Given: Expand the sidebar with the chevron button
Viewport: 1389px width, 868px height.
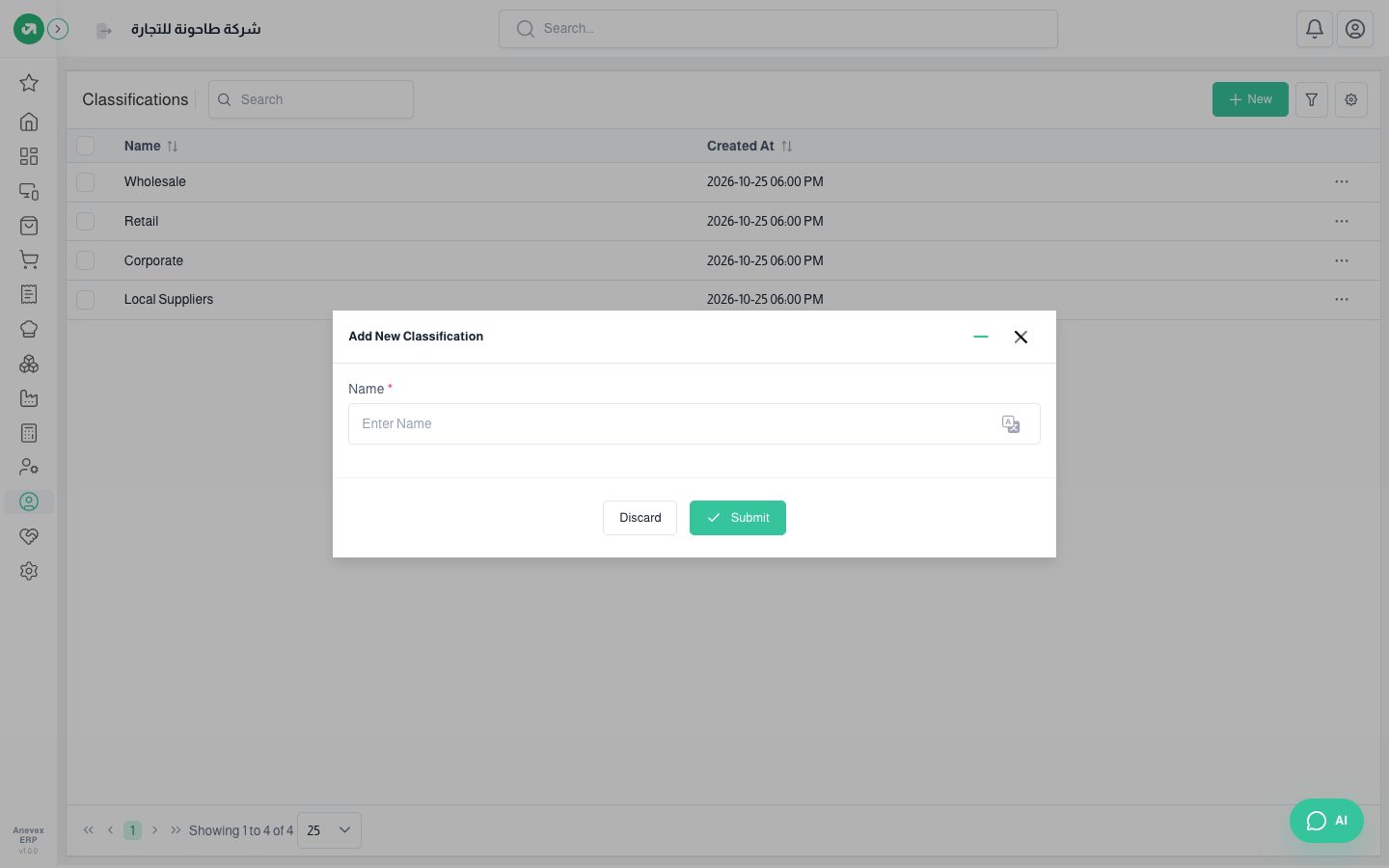Looking at the screenshot, I should tap(58, 29).
